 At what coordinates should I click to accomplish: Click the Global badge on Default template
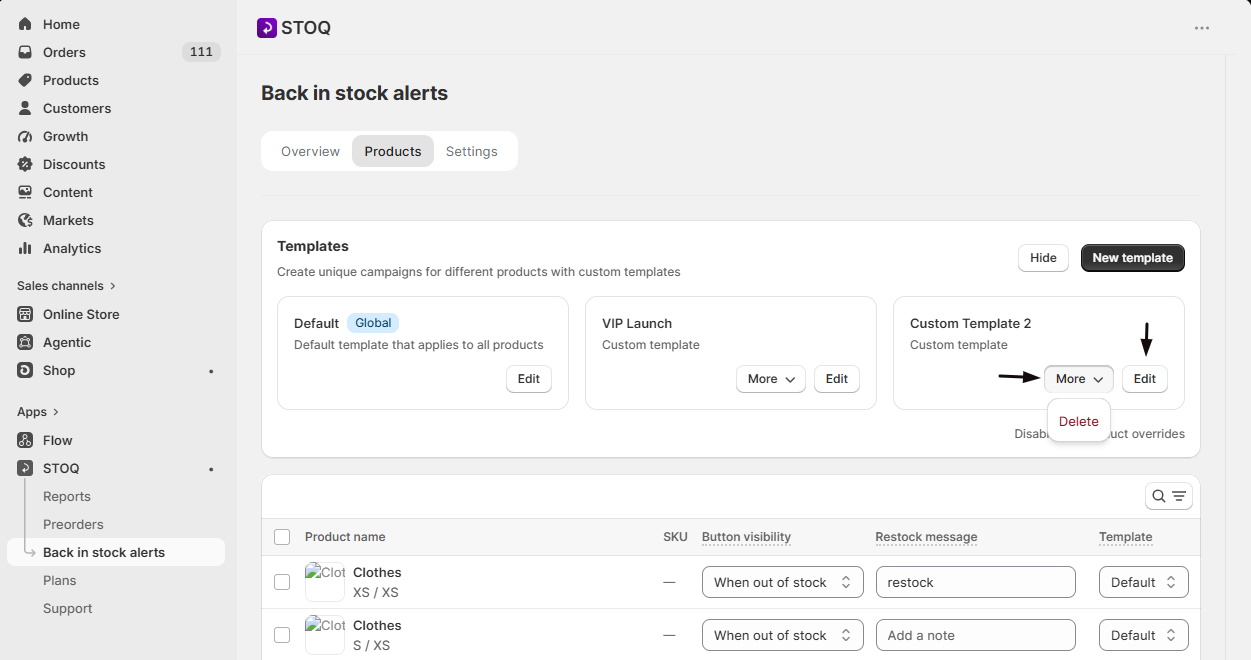tap(373, 323)
